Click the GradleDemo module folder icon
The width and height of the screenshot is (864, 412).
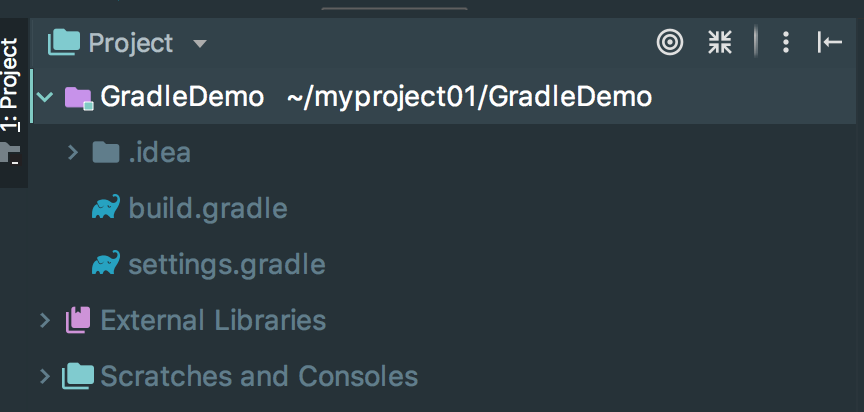tap(79, 97)
